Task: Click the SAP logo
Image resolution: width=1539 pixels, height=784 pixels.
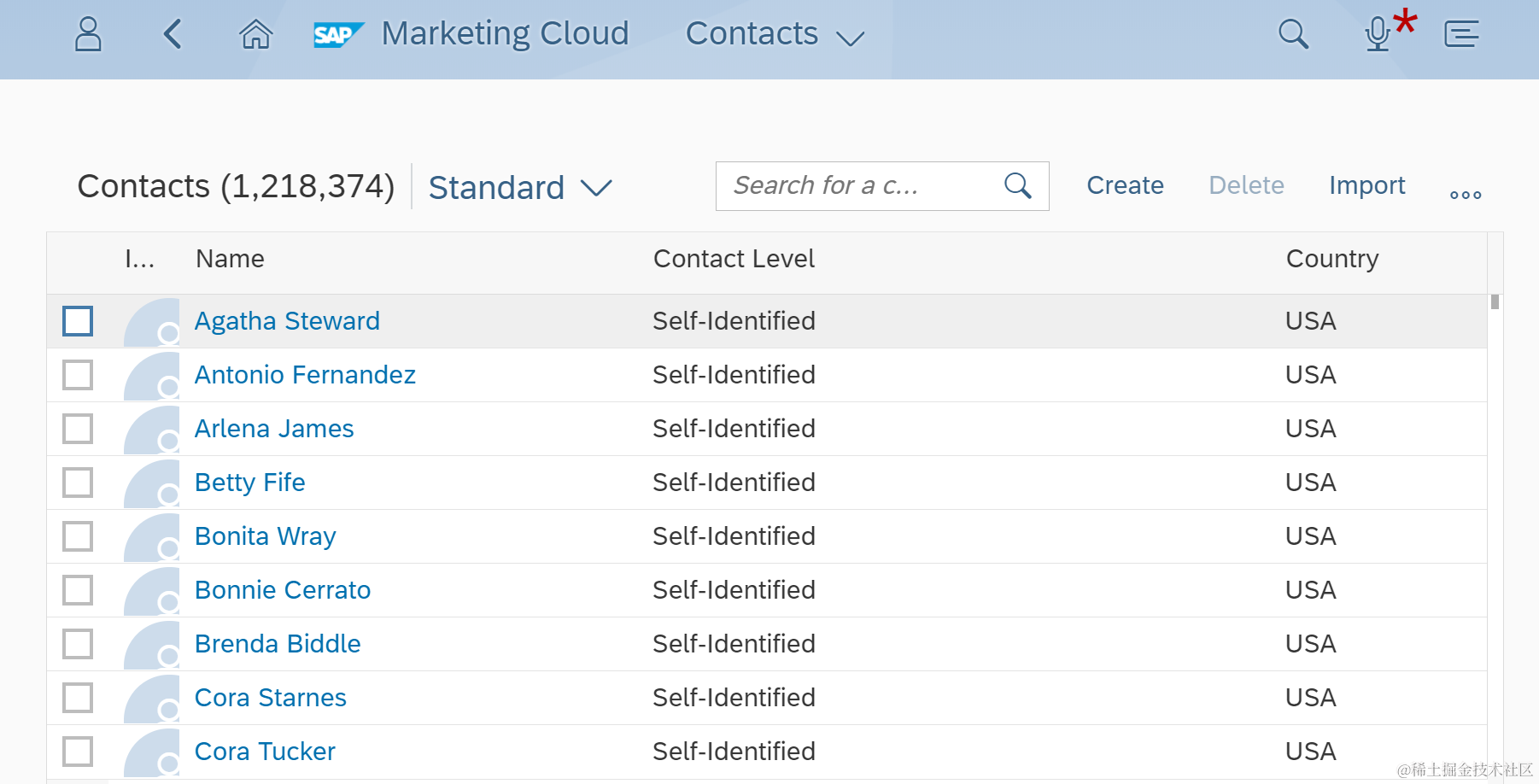Action: point(338,34)
